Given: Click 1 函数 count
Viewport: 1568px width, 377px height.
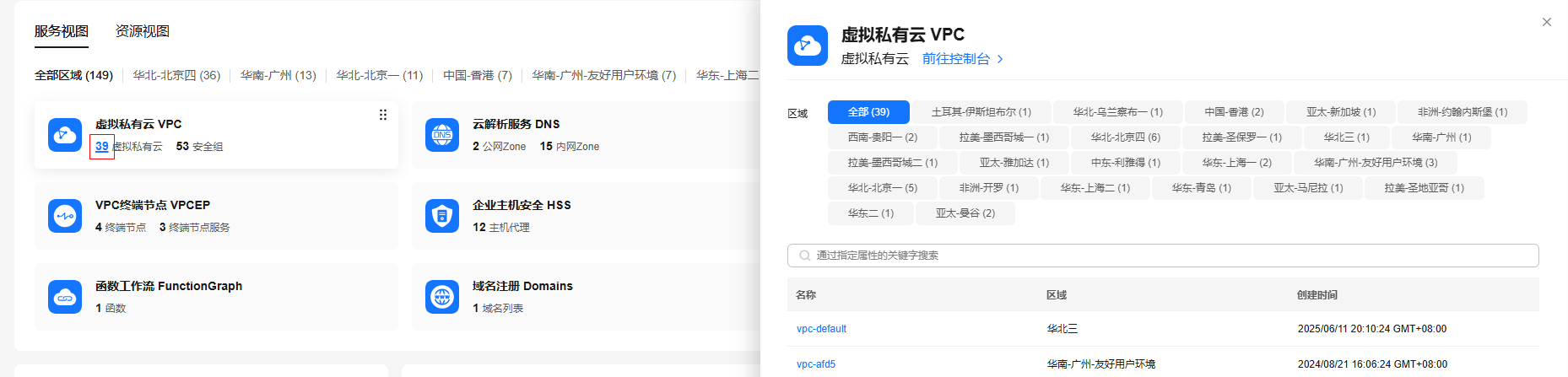Looking at the screenshot, I should (x=111, y=308).
